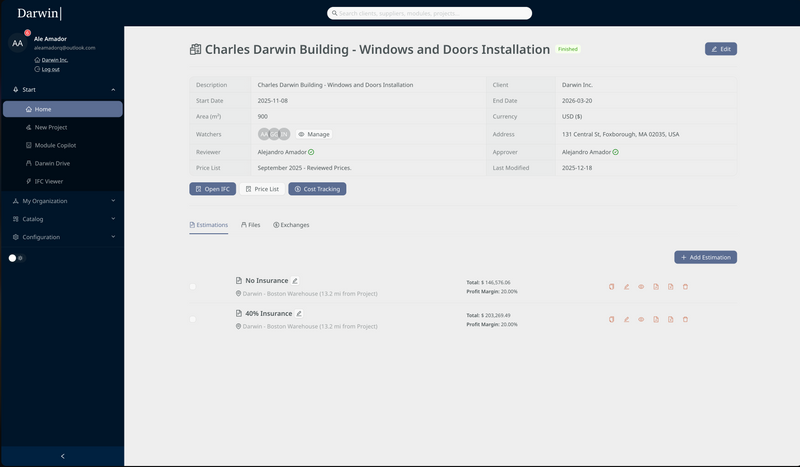Image resolution: width=800 pixels, height=467 pixels.
Task: Click the trash icon on 40% Insurance row
Action: [x=685, y=319]
